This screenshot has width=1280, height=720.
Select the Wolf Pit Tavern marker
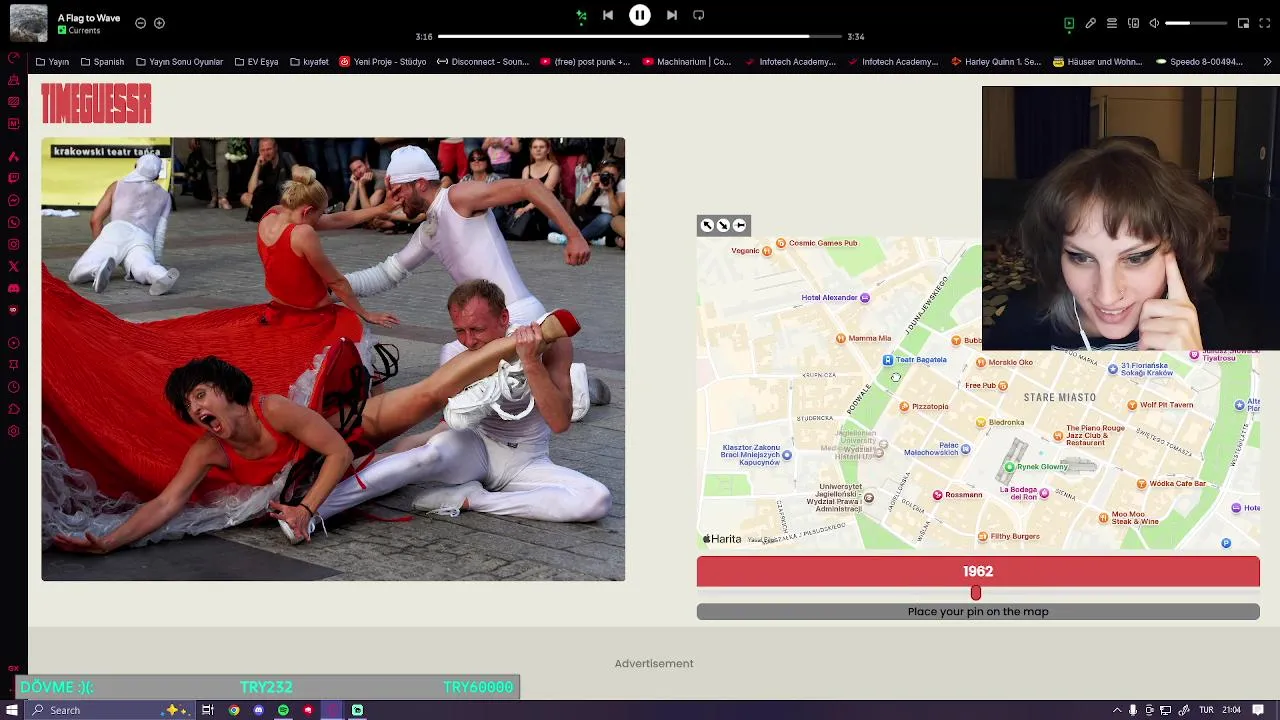pyautogui.click(x=1132, y=405)
